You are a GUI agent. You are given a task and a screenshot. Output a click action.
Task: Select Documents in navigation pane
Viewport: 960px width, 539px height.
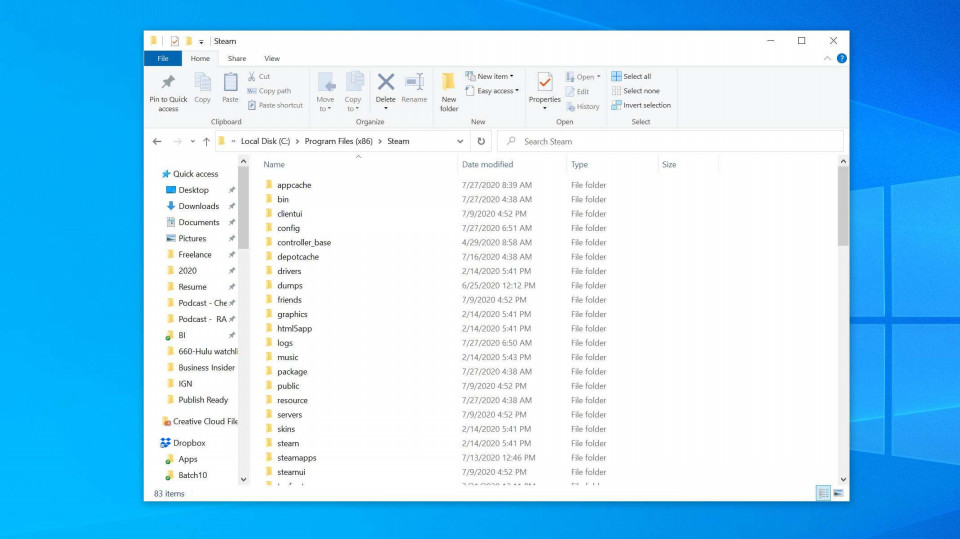pos(198,222)
